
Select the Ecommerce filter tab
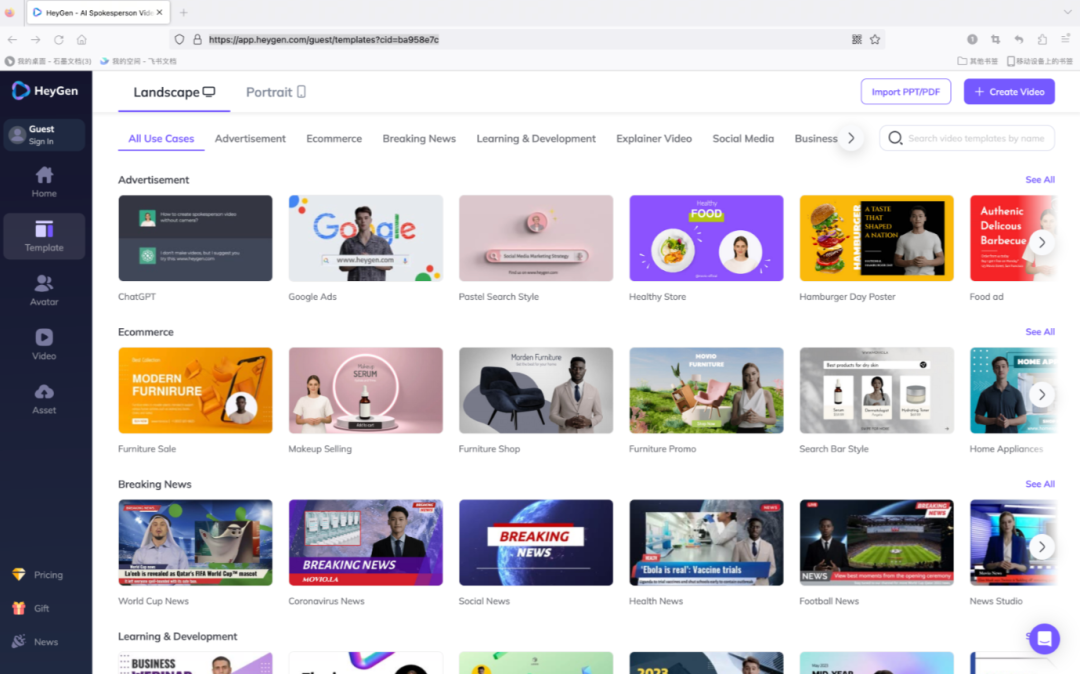[x=334, y=138]
